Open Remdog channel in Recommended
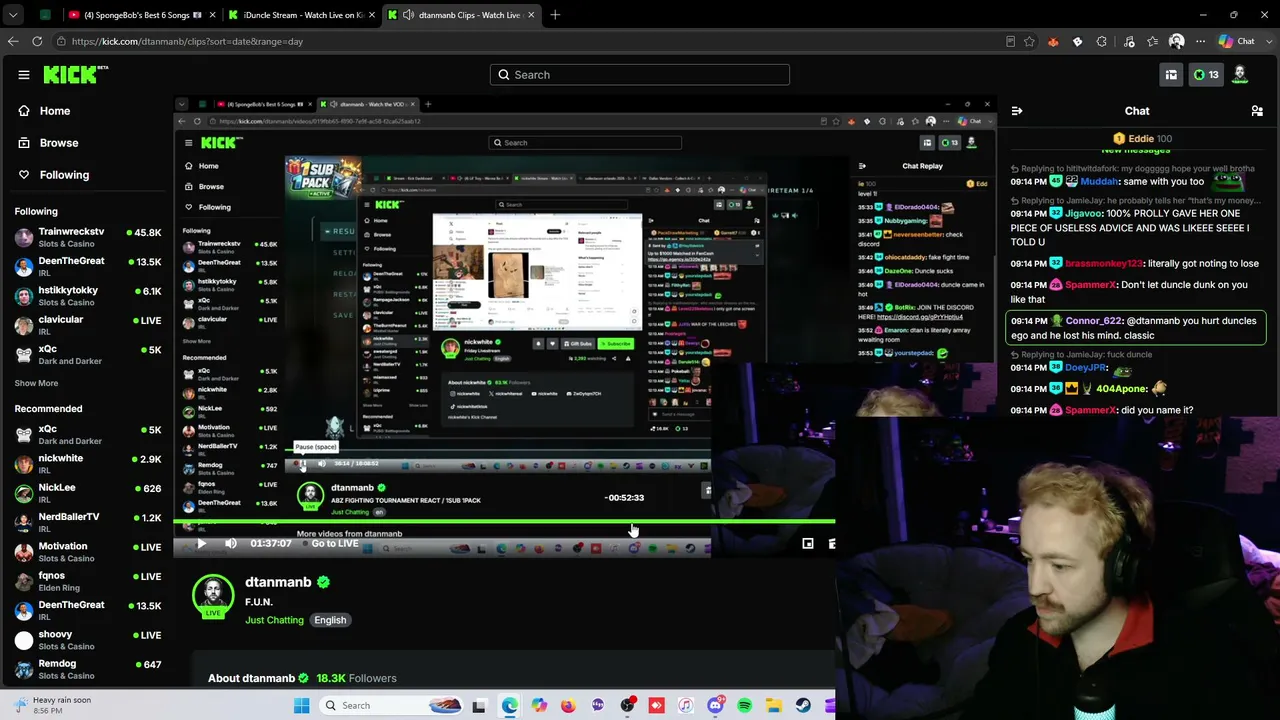 pyautogui.click(x=88, y=668)
